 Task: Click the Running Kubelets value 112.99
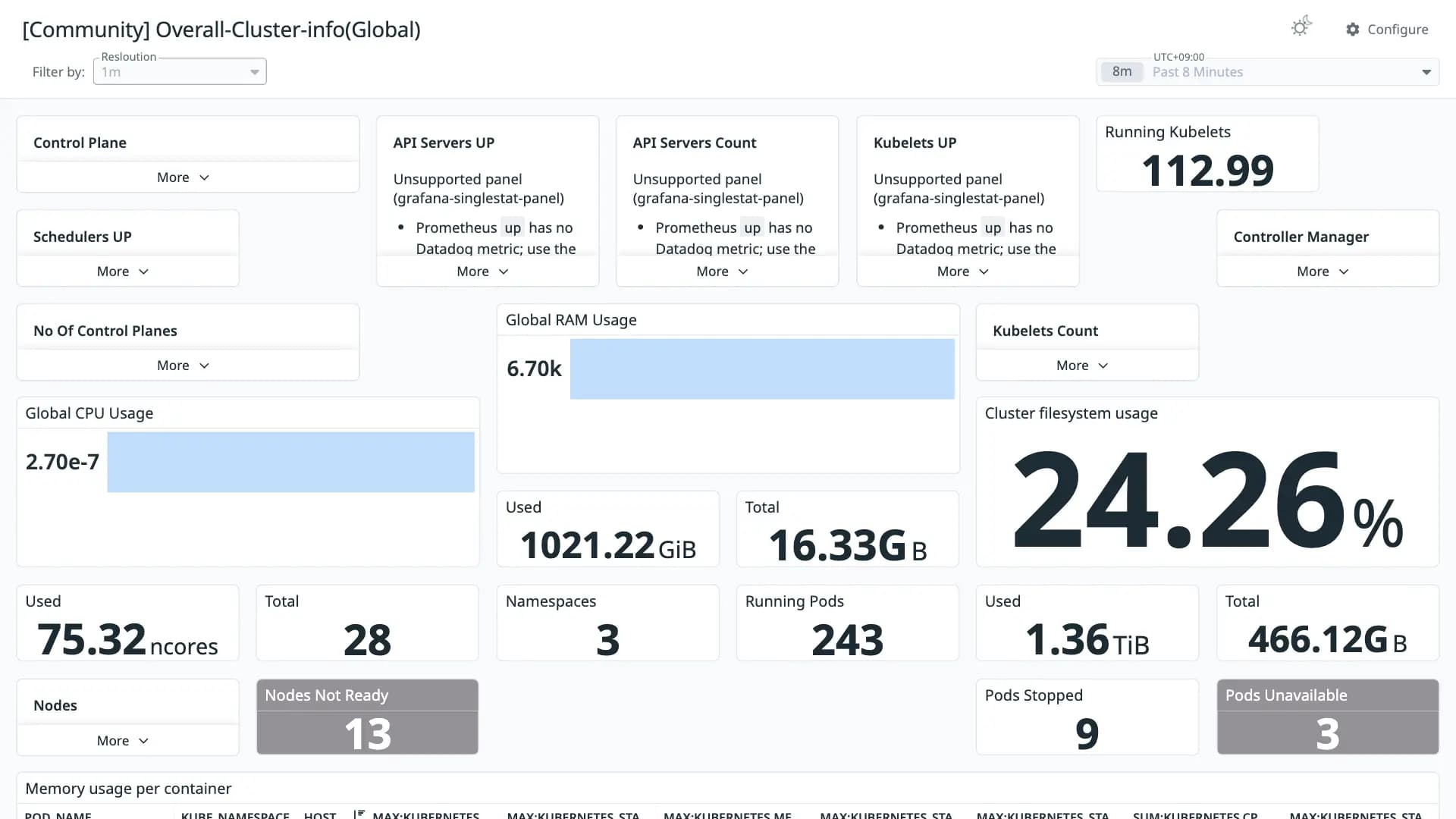coord(1207,171)
